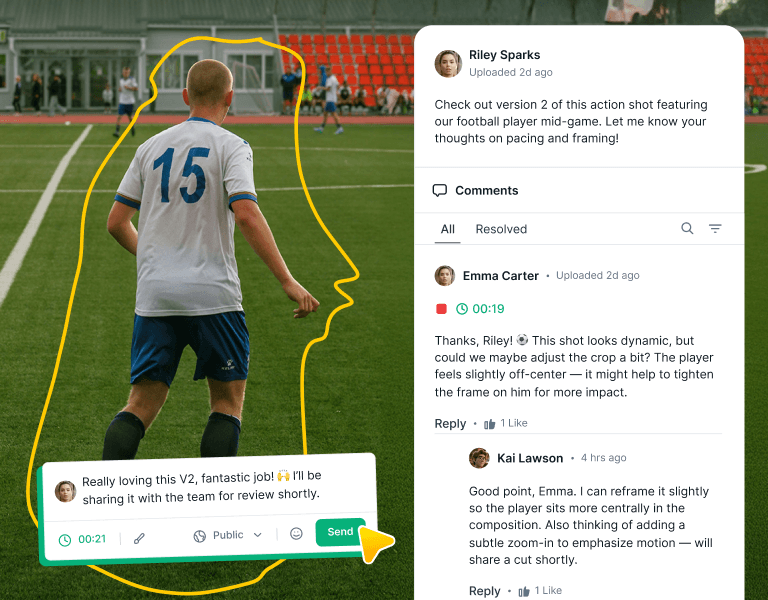Viewport: 768px width, 600px height.
Task: Click the red annotation color square
Action: [441, 309]
